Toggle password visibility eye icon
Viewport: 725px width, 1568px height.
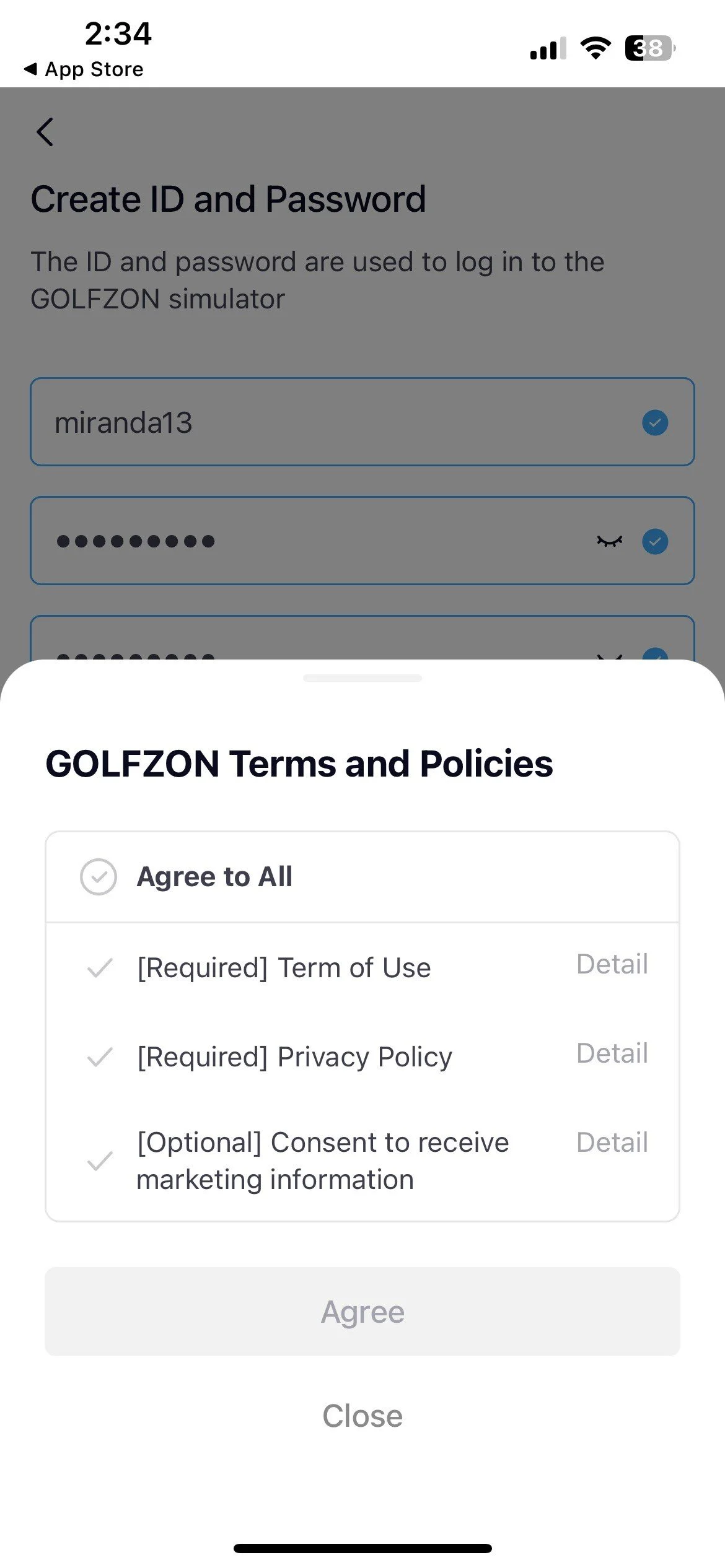coord(609,541)
